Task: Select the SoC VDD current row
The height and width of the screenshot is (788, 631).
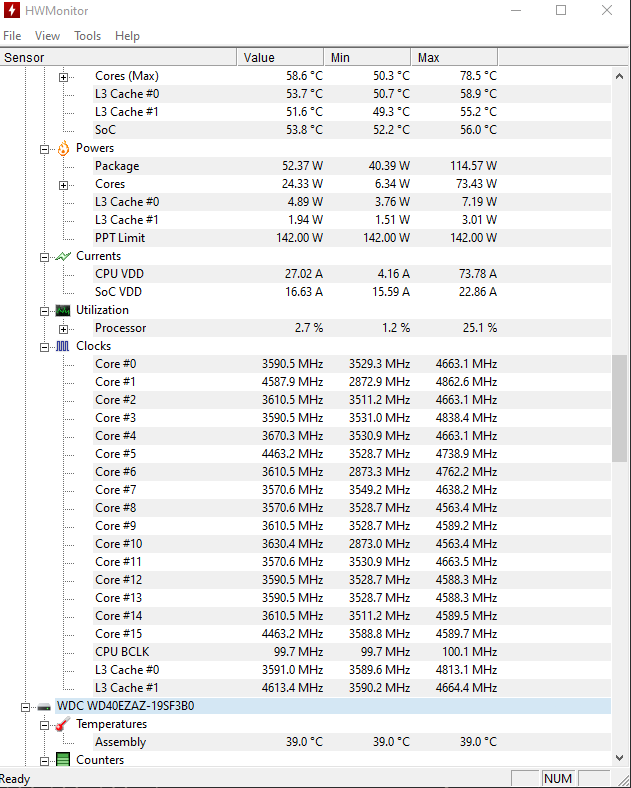Action: [352, 292]
